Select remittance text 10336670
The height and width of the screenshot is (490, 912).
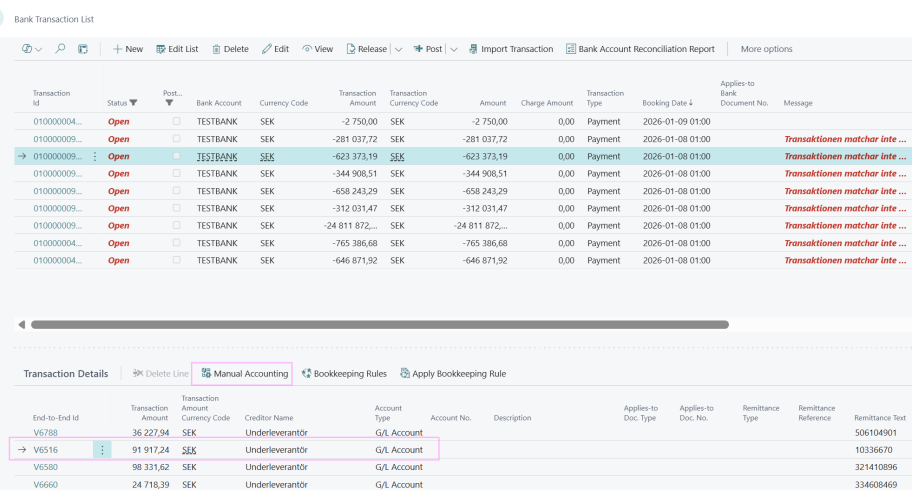874,450
